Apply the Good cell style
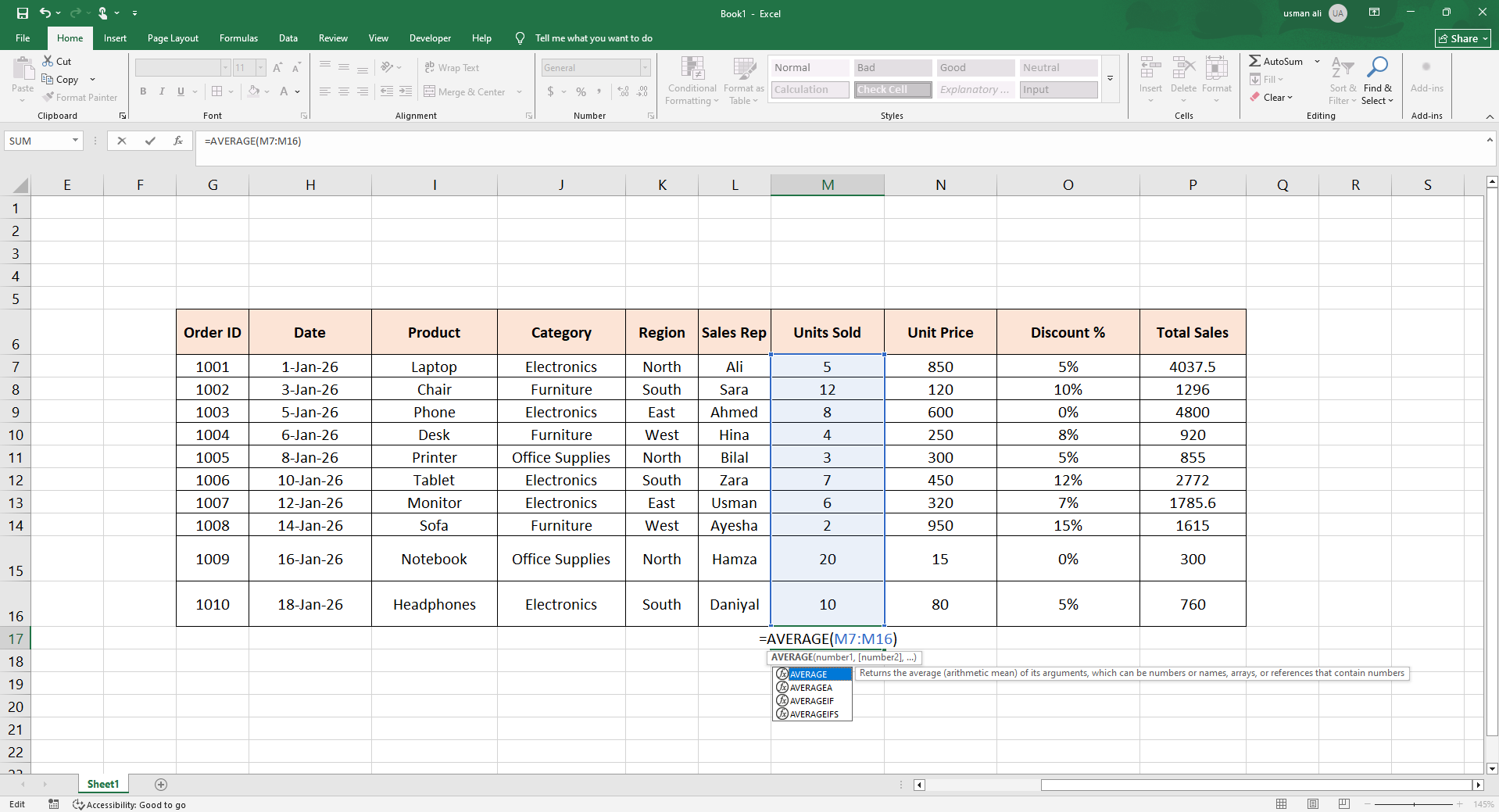 975,68
